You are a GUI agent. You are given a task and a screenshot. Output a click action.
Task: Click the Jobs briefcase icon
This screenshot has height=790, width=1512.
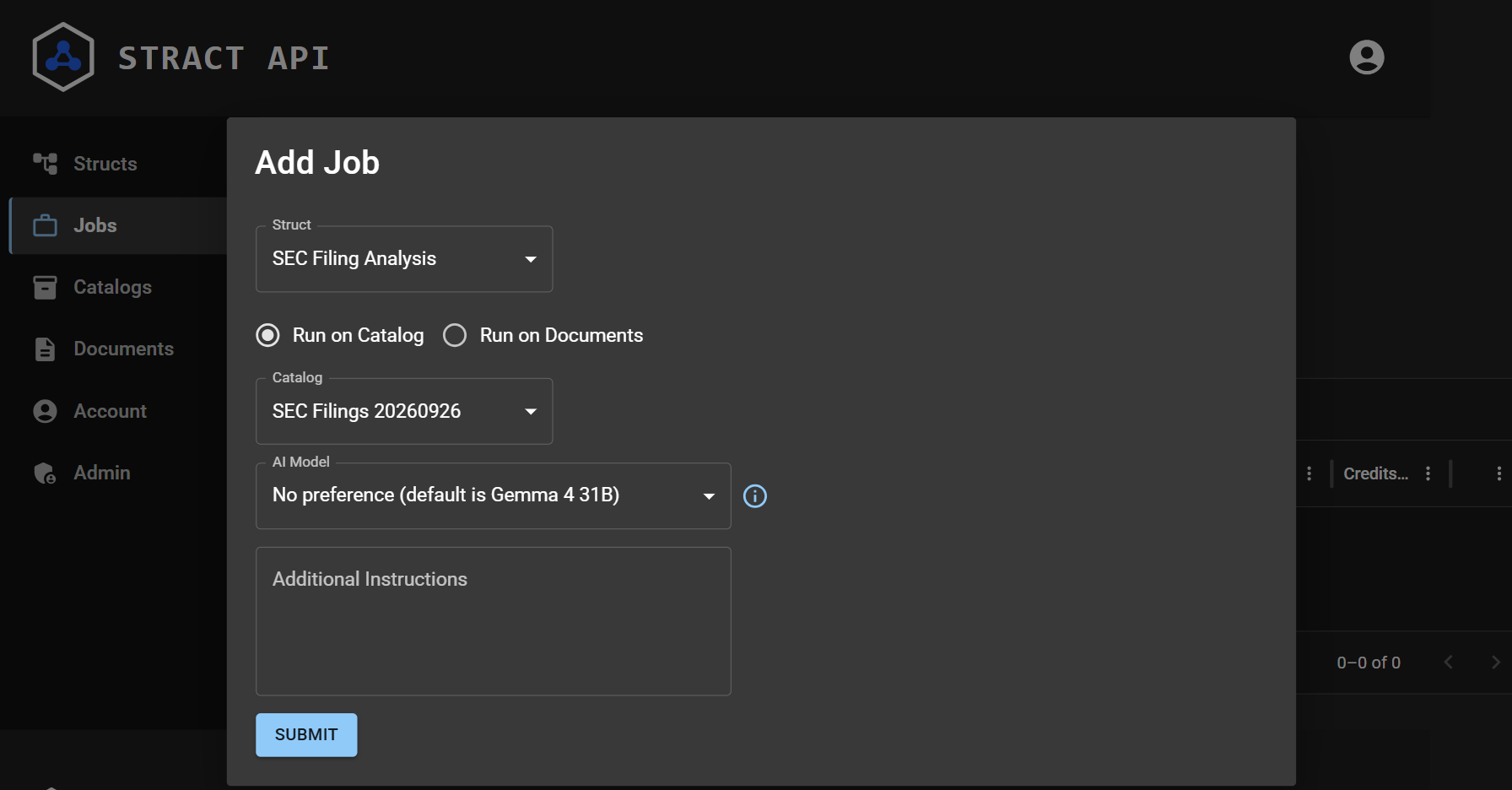(45, 225)
